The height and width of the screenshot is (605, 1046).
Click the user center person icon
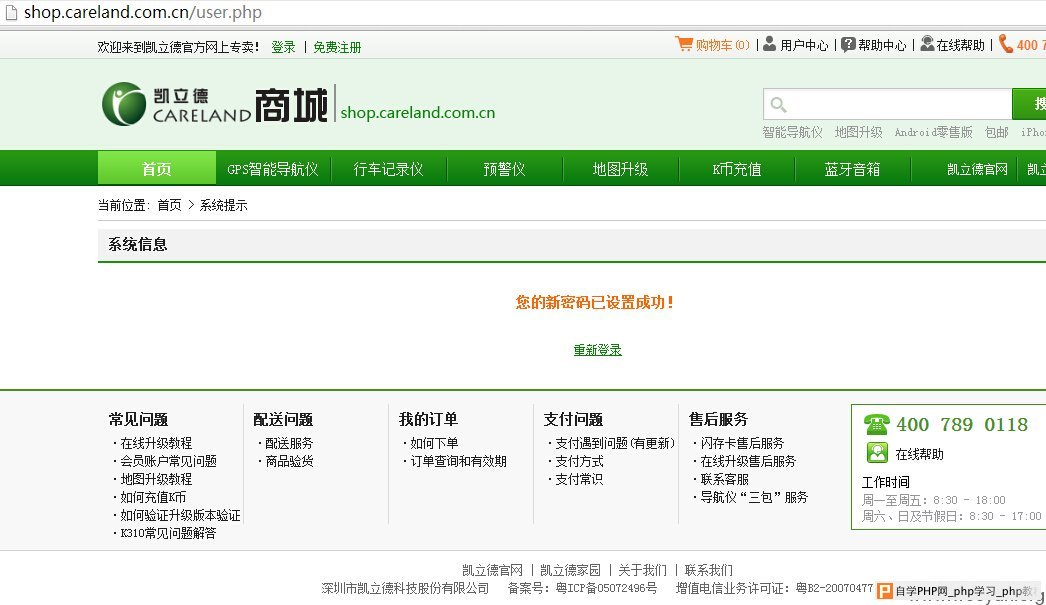[x=769, y=44]
